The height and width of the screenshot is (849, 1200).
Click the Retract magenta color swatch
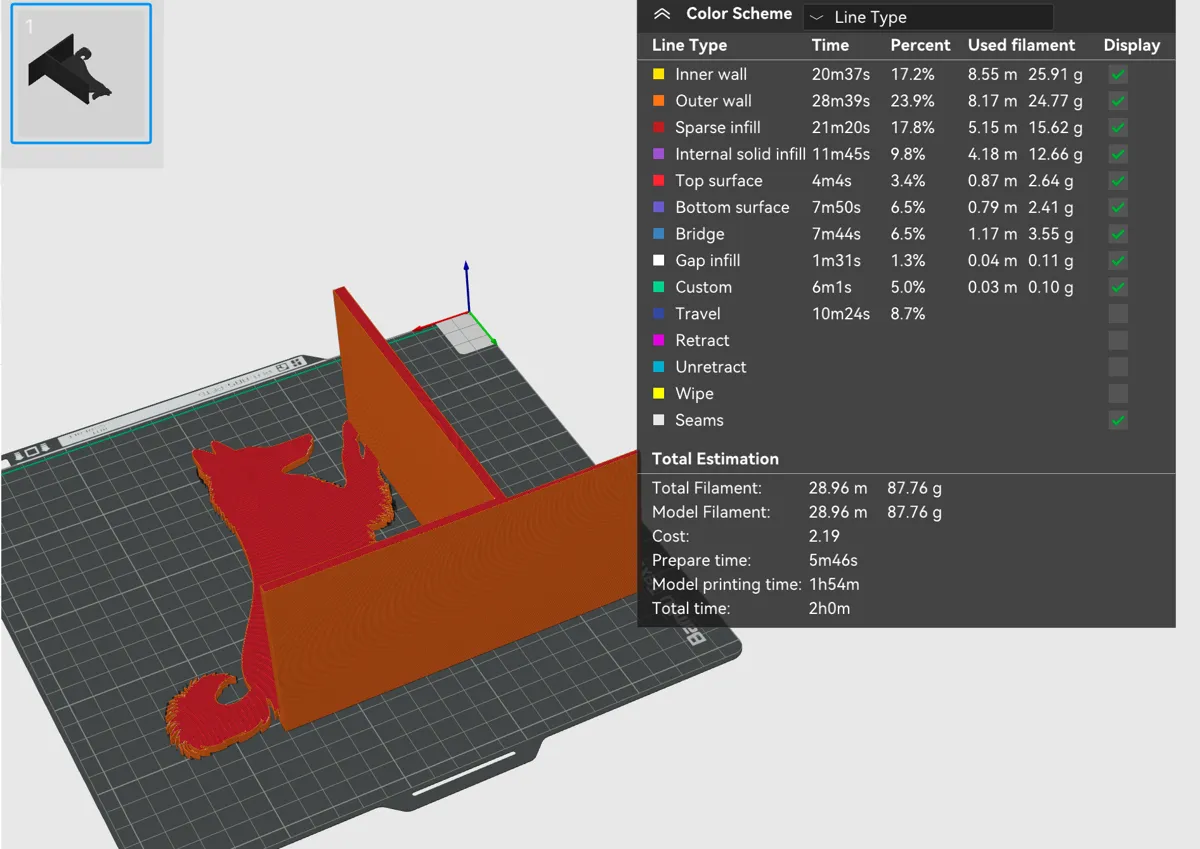point(659,340)
